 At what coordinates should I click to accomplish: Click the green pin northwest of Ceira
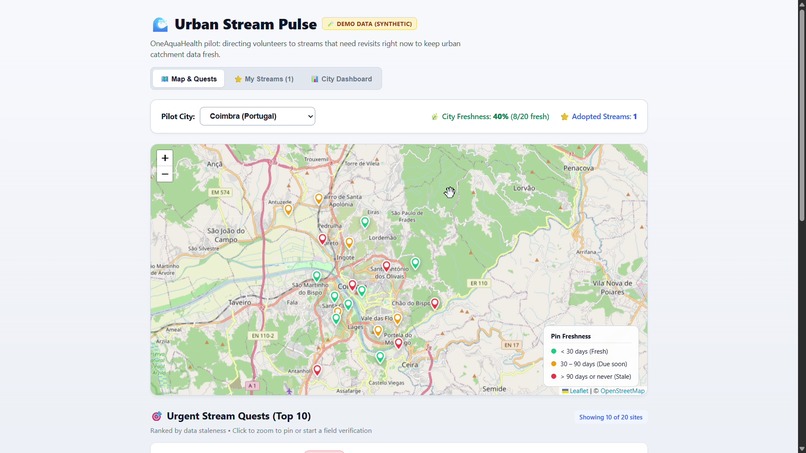[x=380, y=356]
